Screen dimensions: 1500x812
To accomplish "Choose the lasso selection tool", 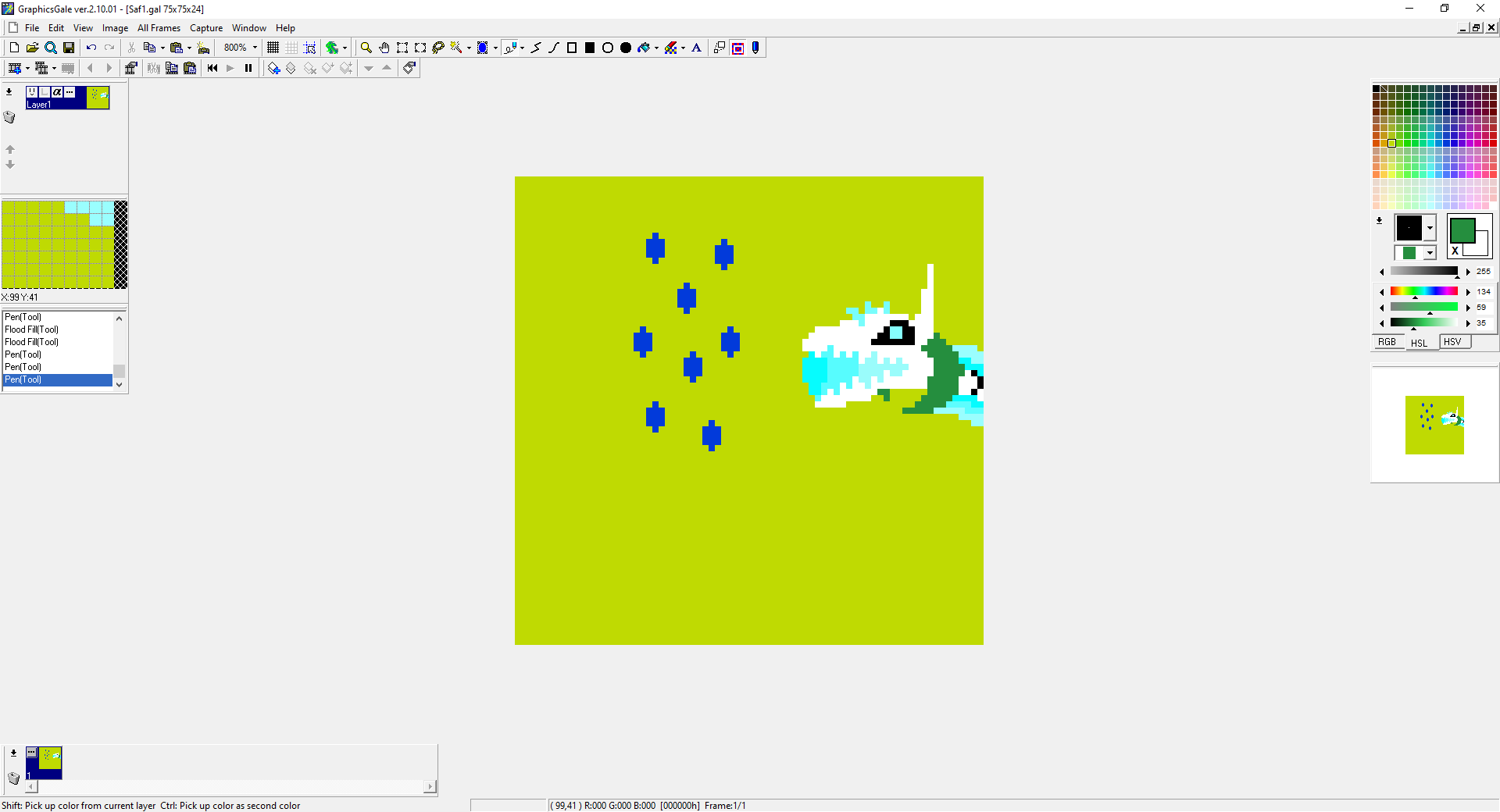I will 438,48.
